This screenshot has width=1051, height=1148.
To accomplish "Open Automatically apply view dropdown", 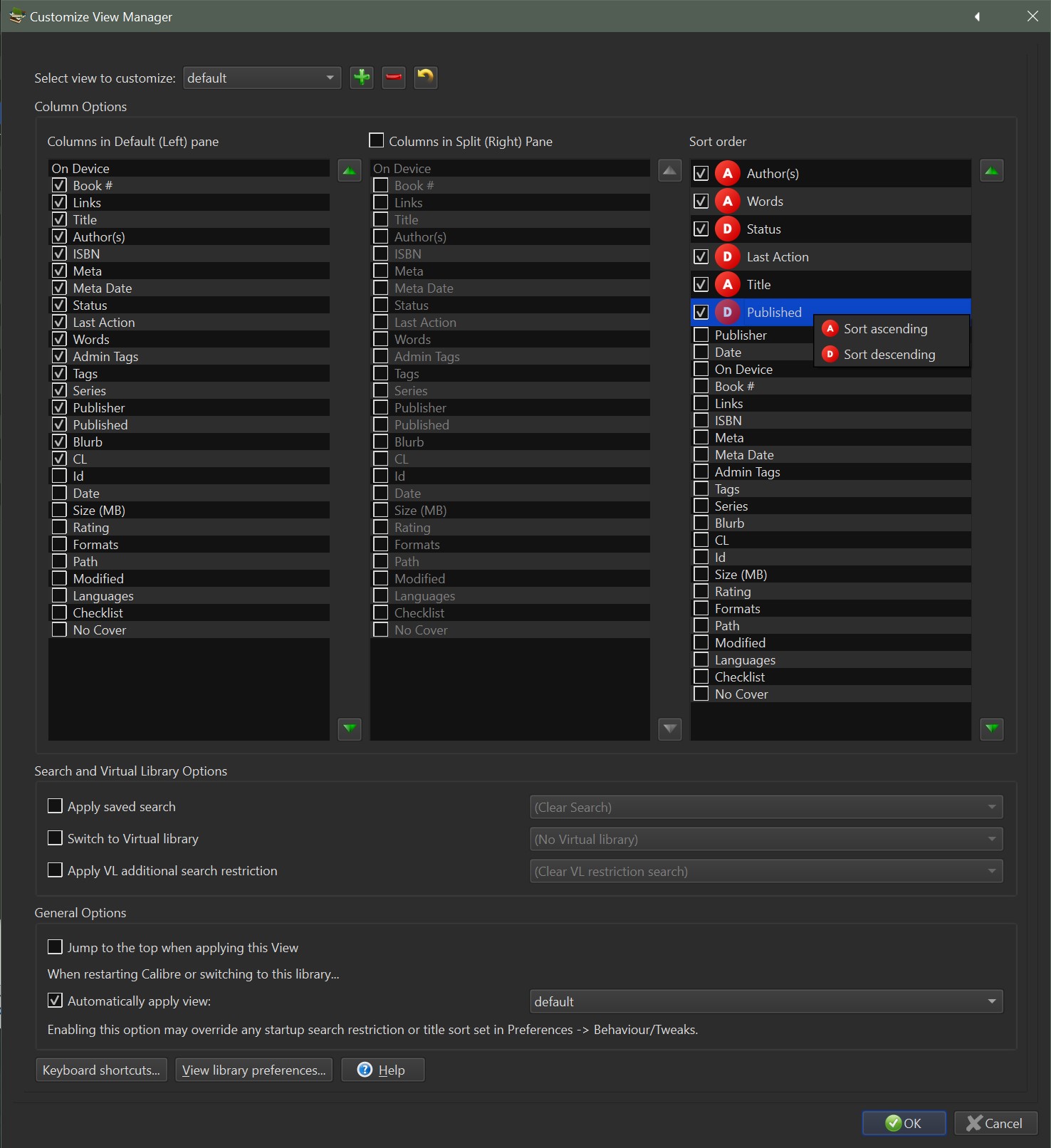I will pos(766,1001).
